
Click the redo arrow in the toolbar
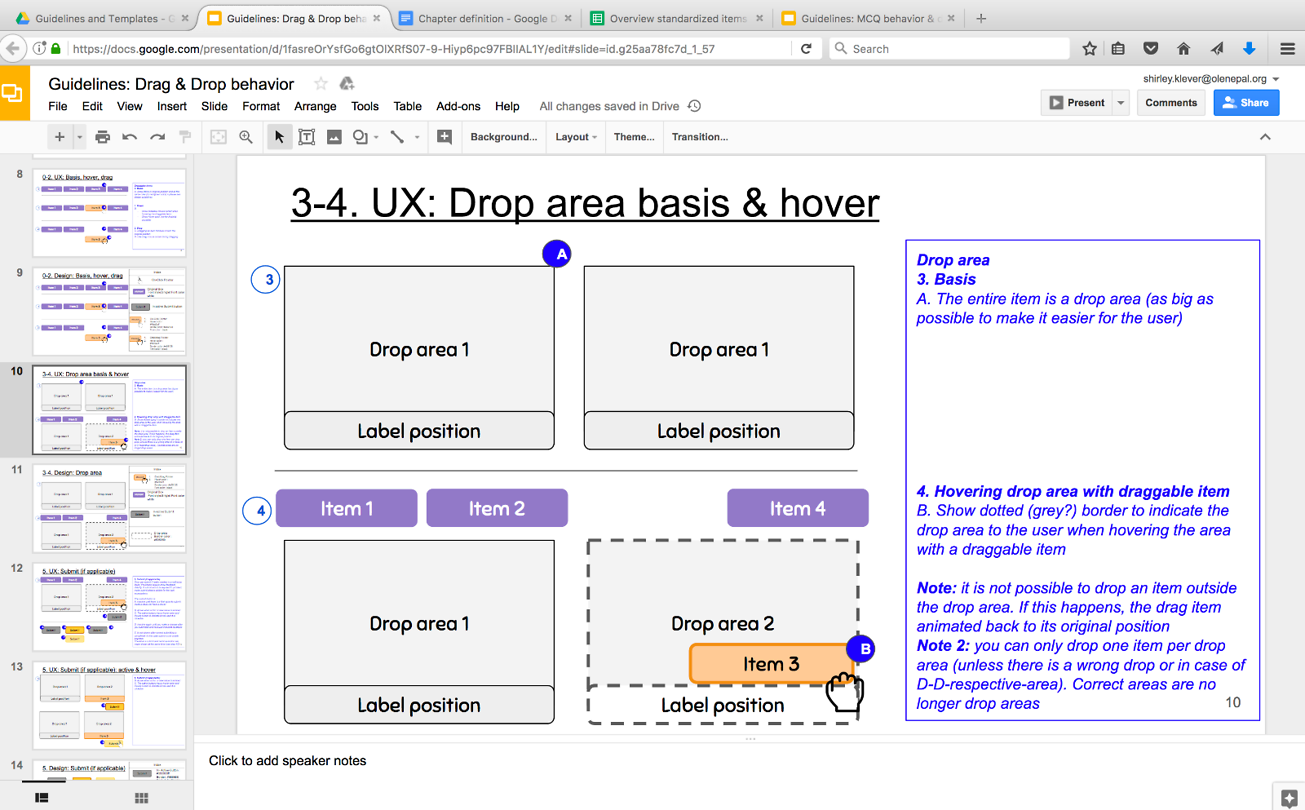tap(157, 137)
